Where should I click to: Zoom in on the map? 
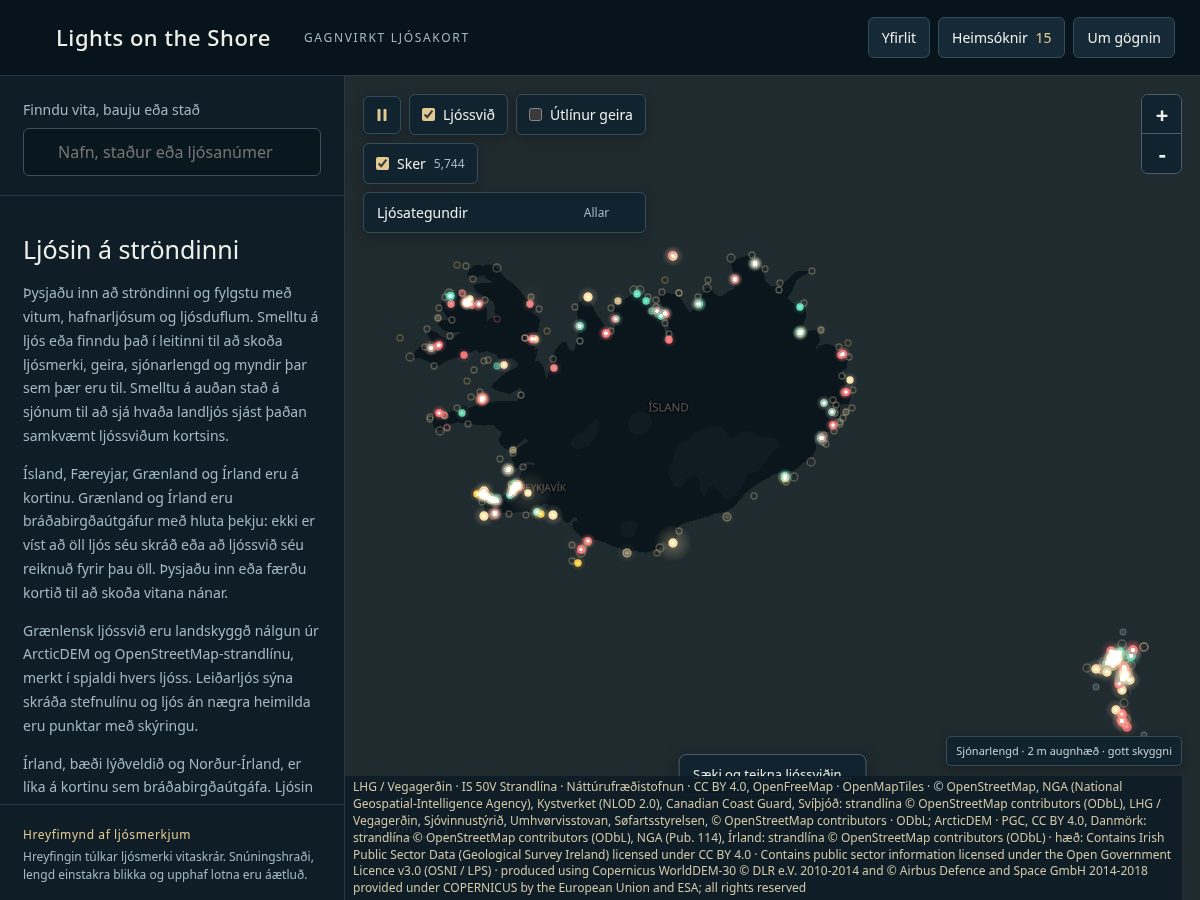tap(1161, 115)
